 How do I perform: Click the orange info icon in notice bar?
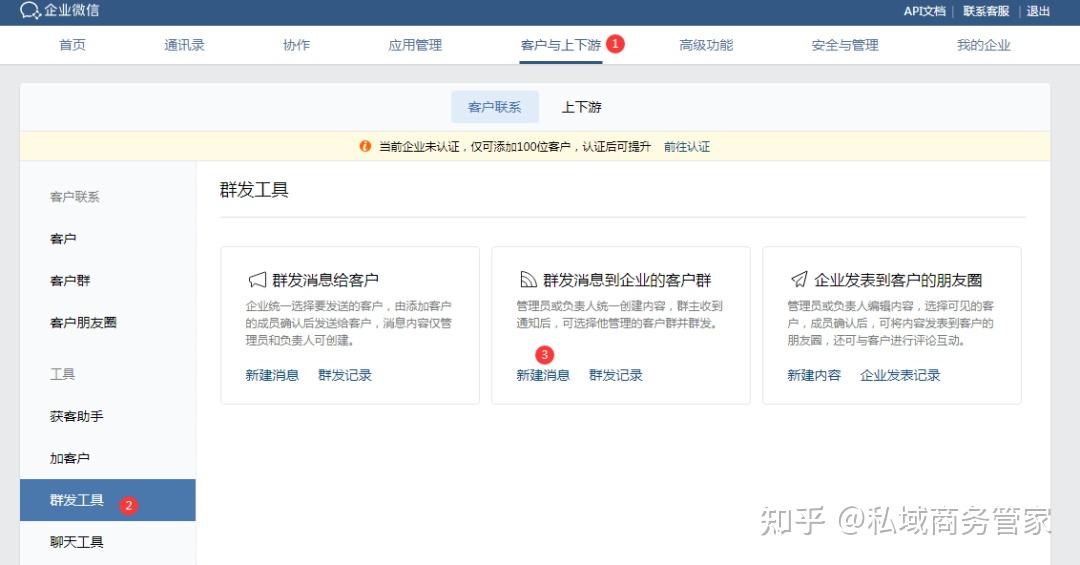click(365, 146)
